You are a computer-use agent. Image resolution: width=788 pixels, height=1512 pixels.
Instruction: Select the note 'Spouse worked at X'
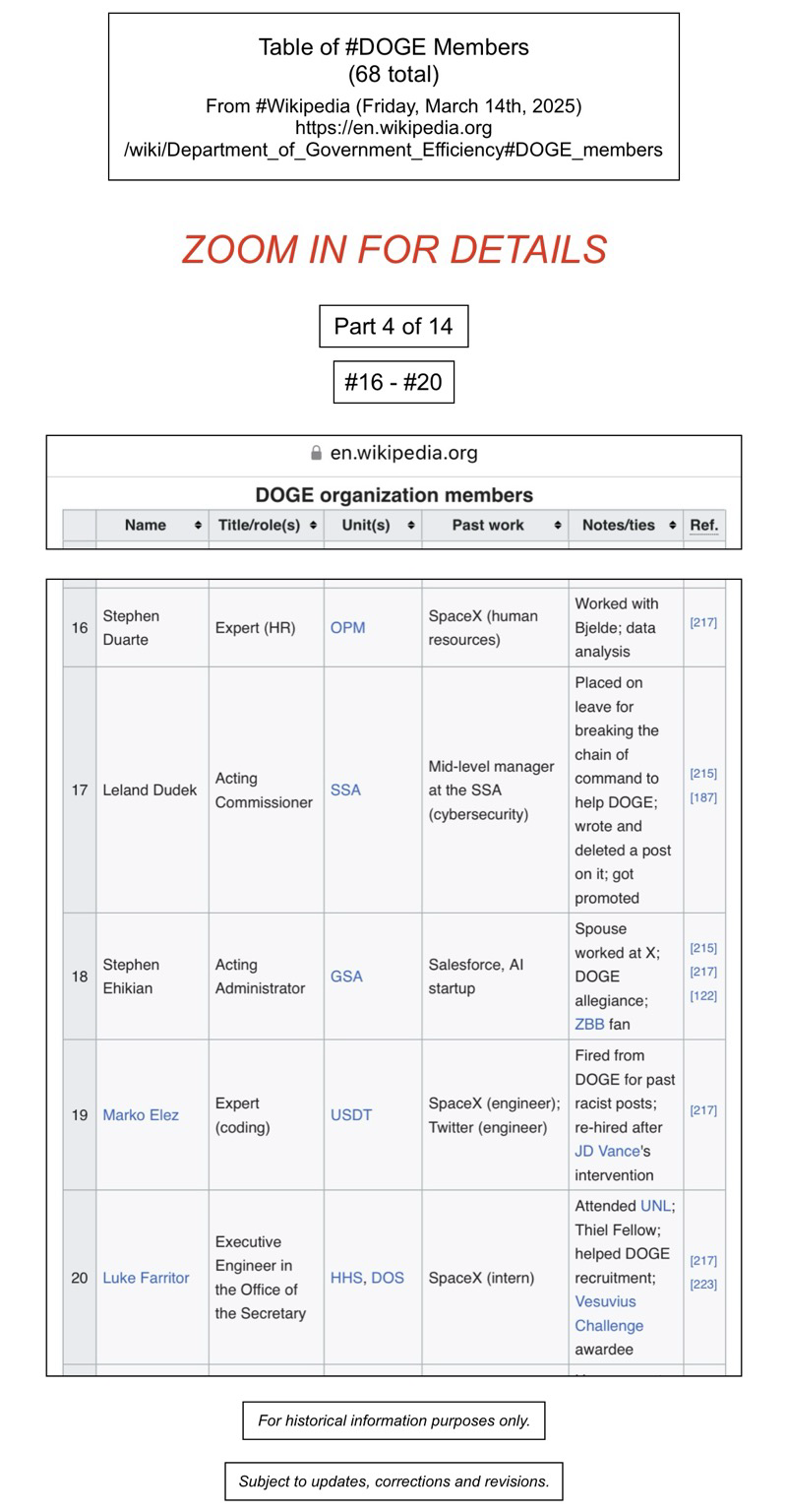(617, 940)
